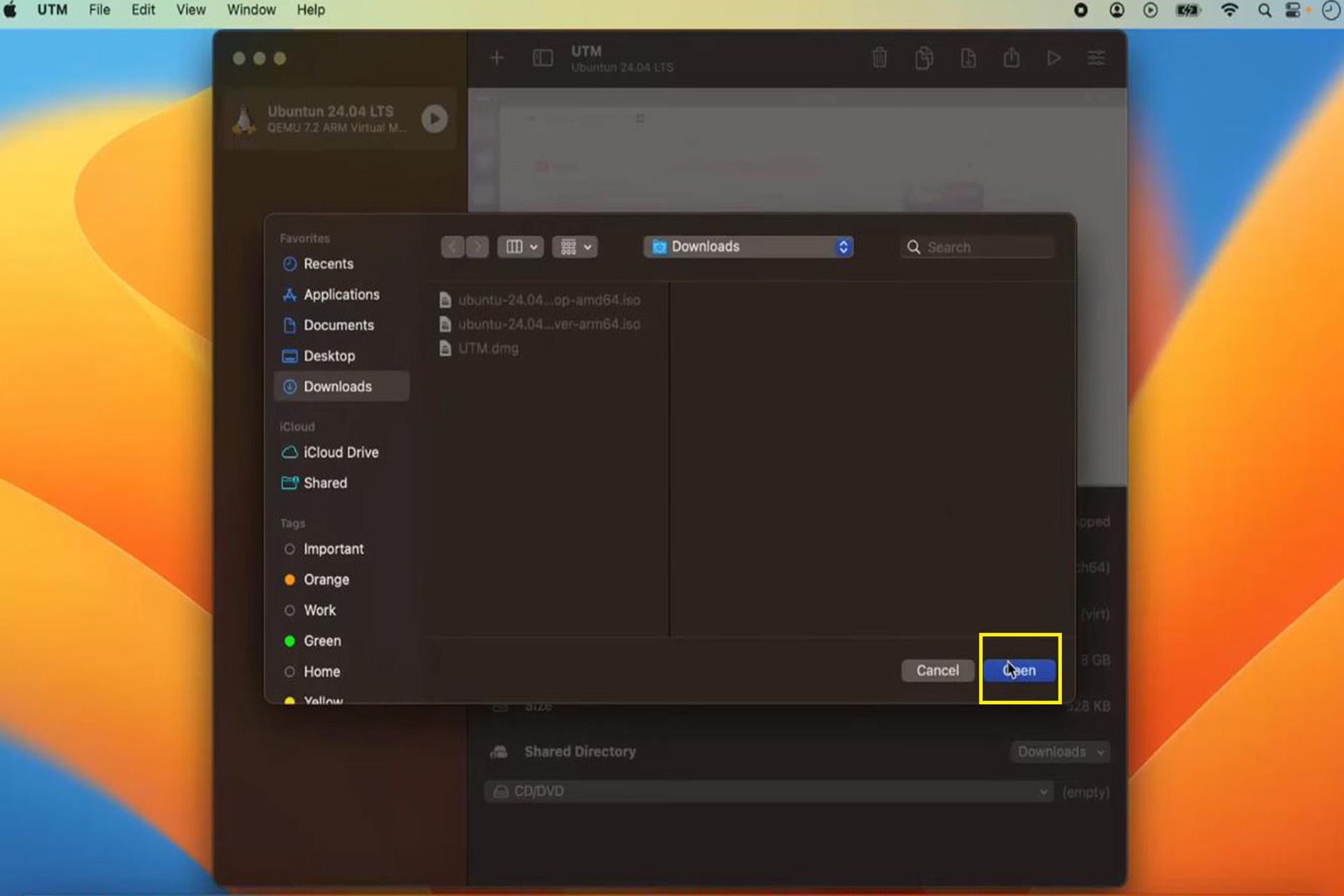The height and width of the screenshot is (896, 1344).
Task: Click the Search field in file dialog
Action: tap(977, 247)
